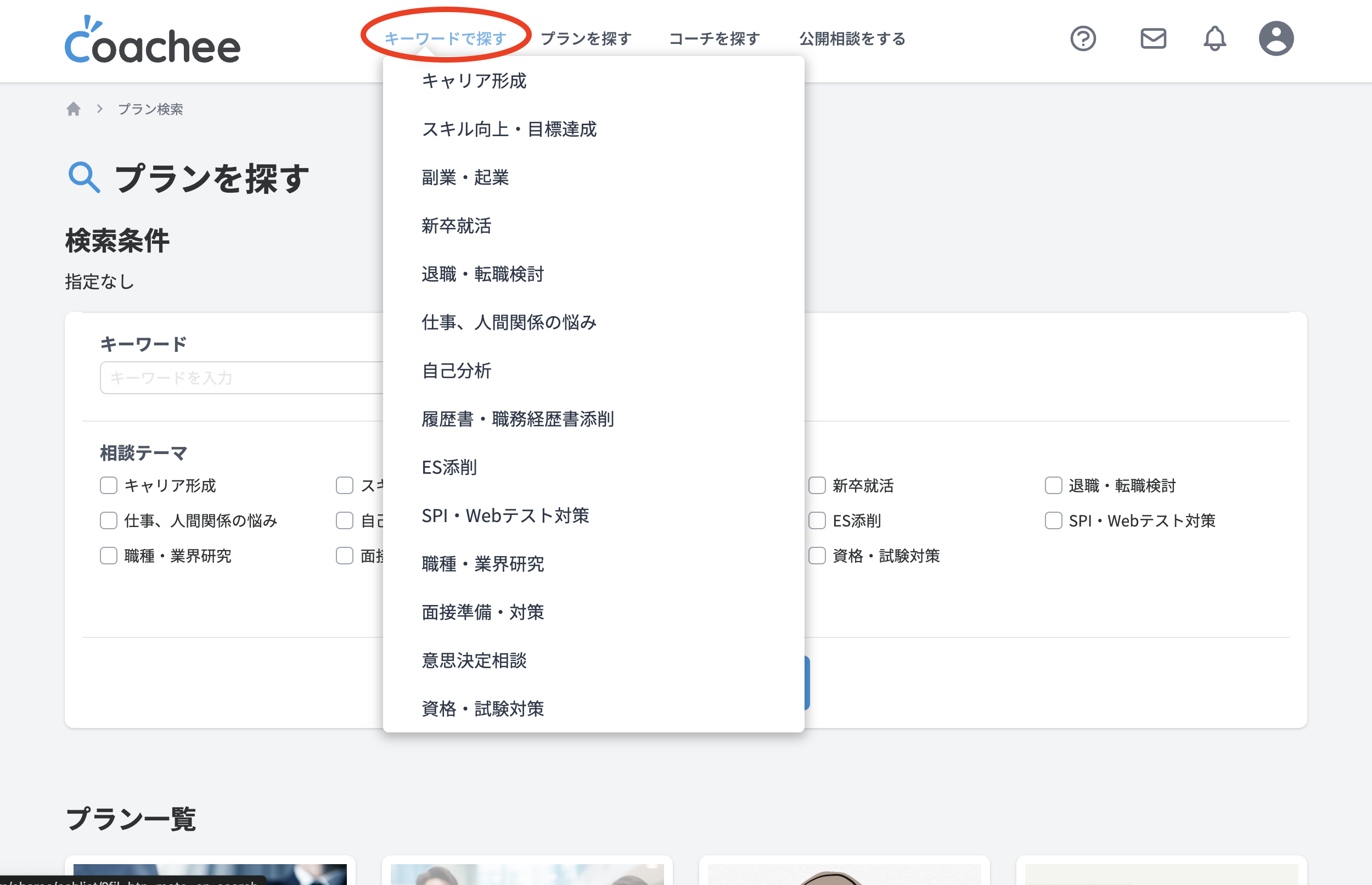
Task: Select the 職種・業界研究 checkbox
Action: pyautogui.click(x=109, y=556)
